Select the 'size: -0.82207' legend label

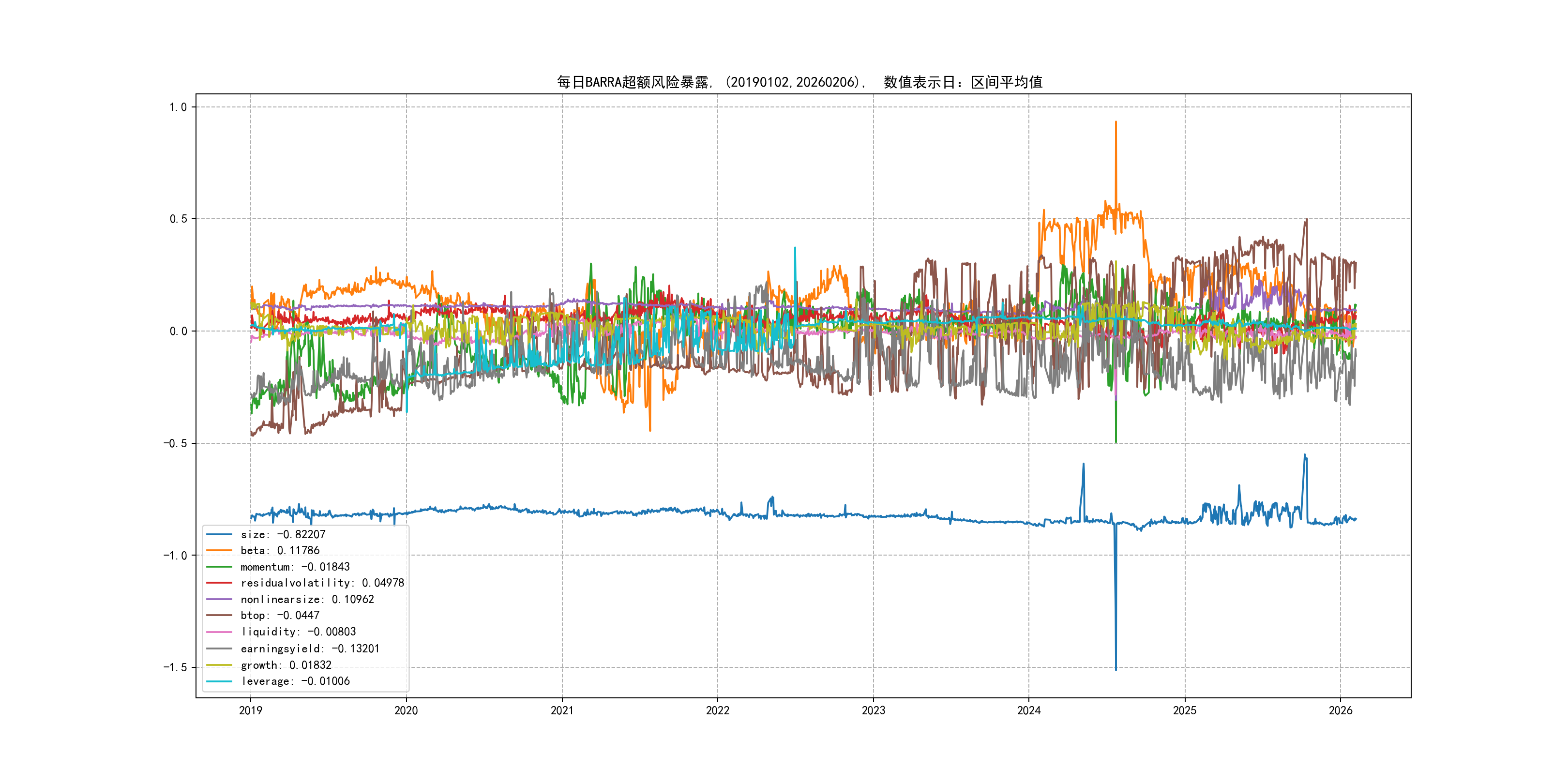pyautogui.click(x=283, y=534)
